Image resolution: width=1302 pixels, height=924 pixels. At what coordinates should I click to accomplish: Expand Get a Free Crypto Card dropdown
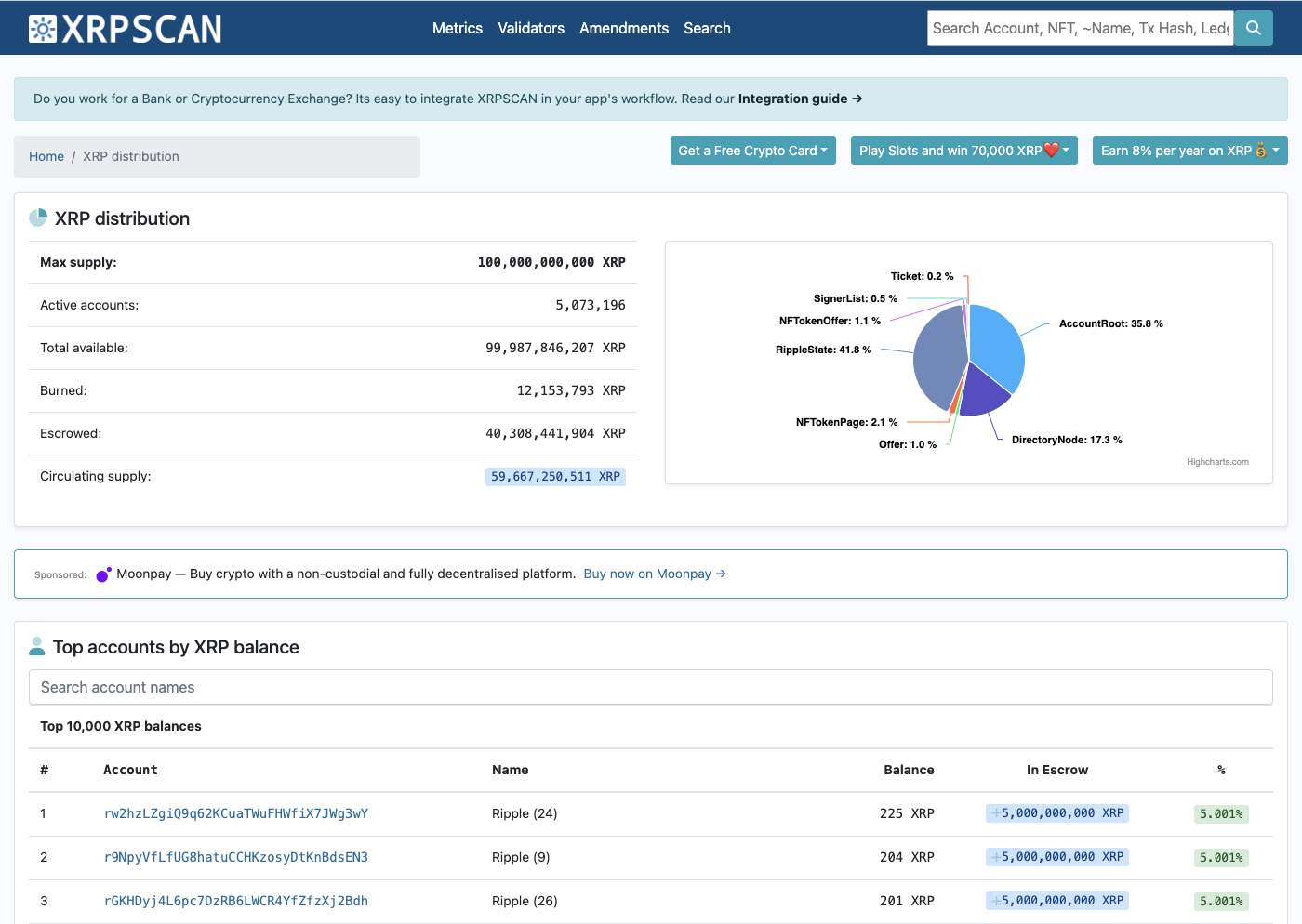(x=752, y=151)
